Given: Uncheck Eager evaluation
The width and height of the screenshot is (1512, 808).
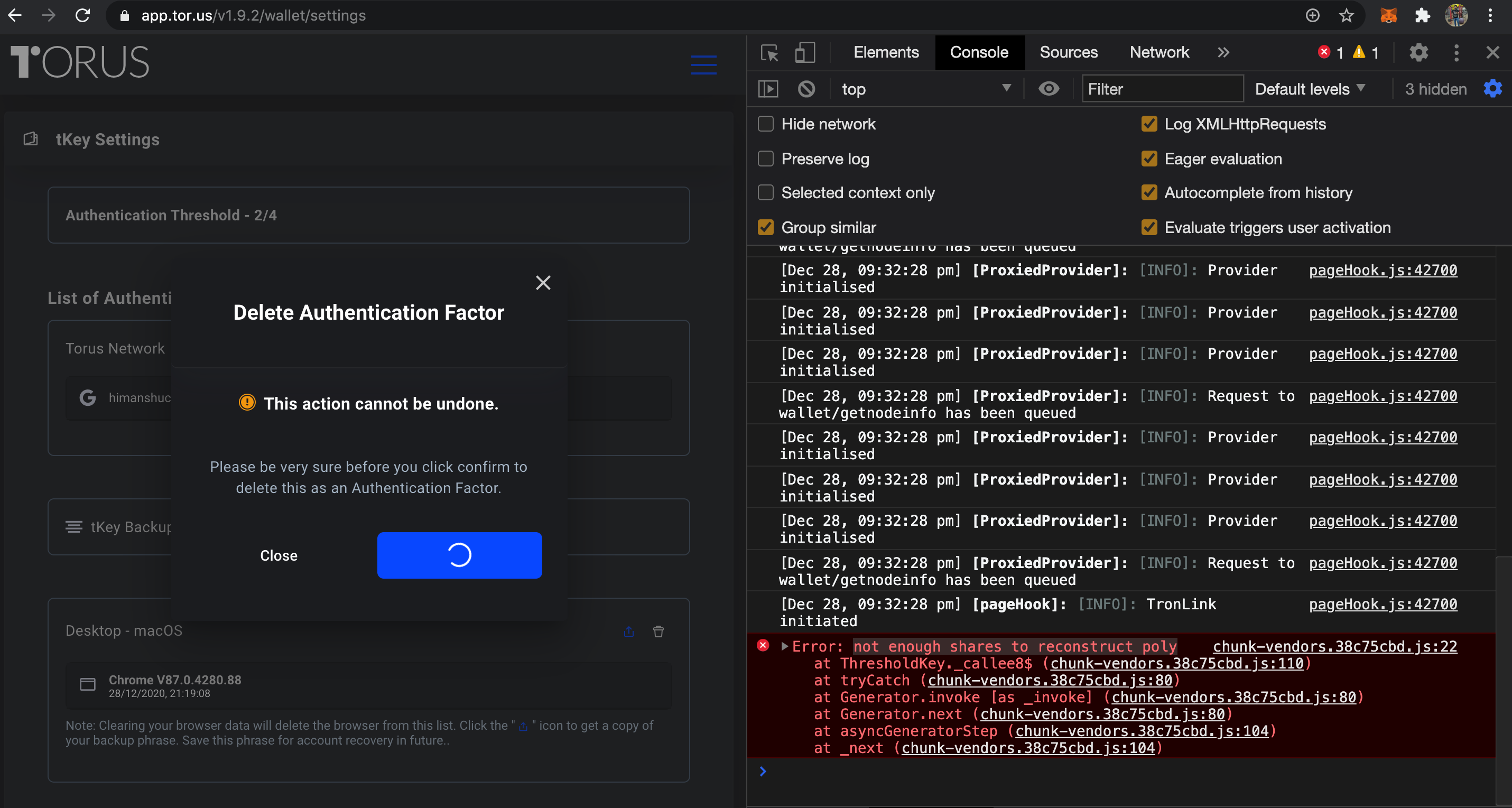Looking at the screenshot, I should pyautogui.click(x=1149, y=159).
